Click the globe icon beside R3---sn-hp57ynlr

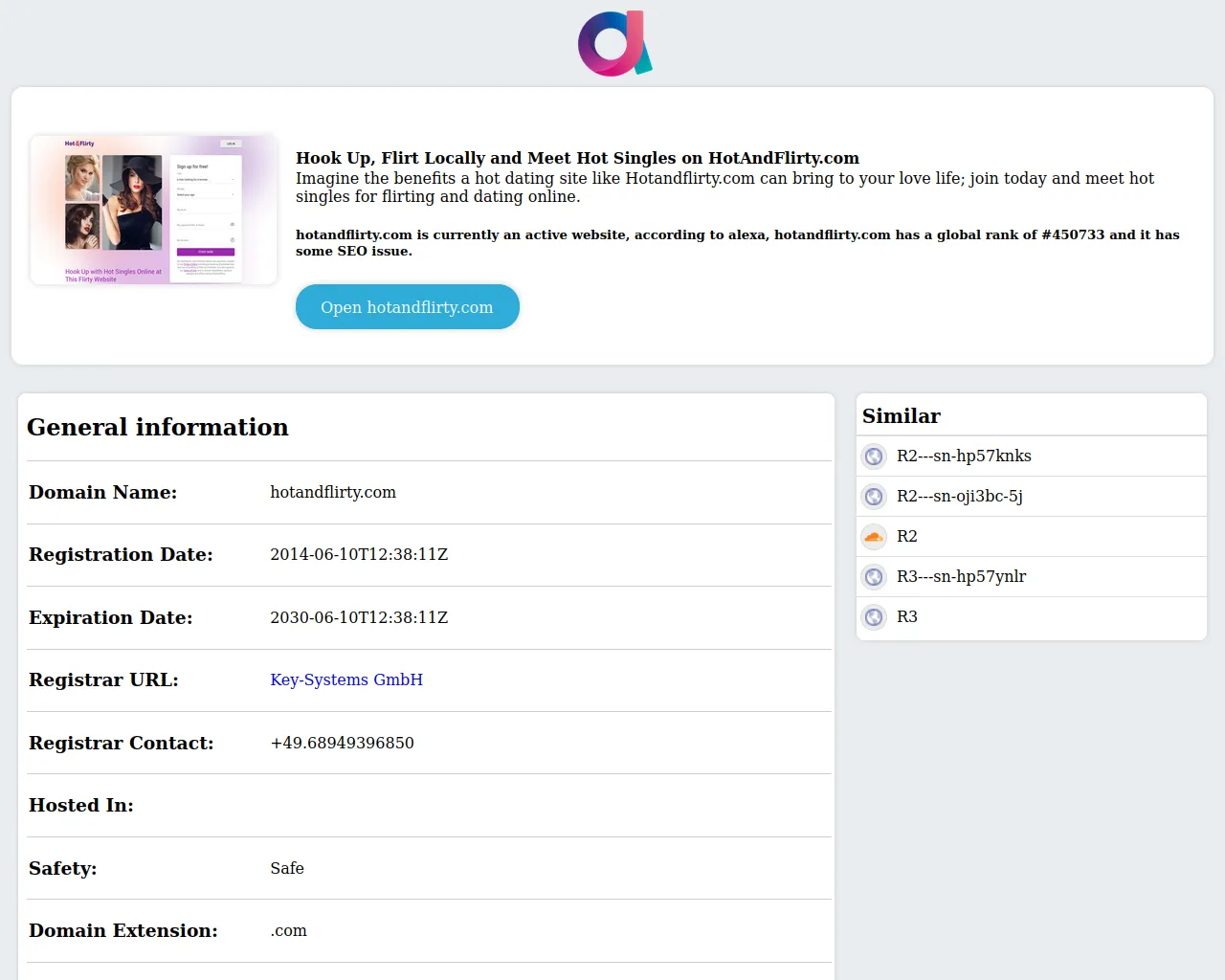click(874, 577)
